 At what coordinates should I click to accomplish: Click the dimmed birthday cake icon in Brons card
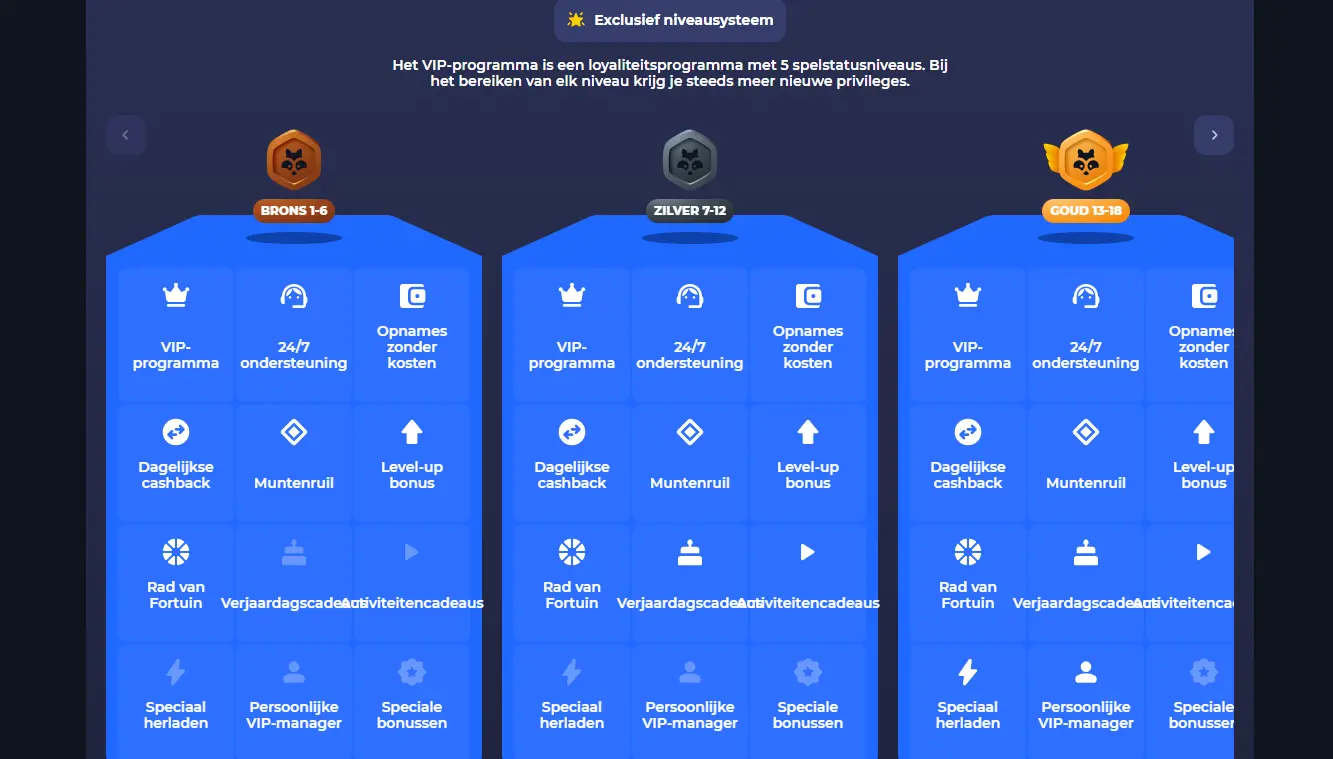(x=294, y=552)
